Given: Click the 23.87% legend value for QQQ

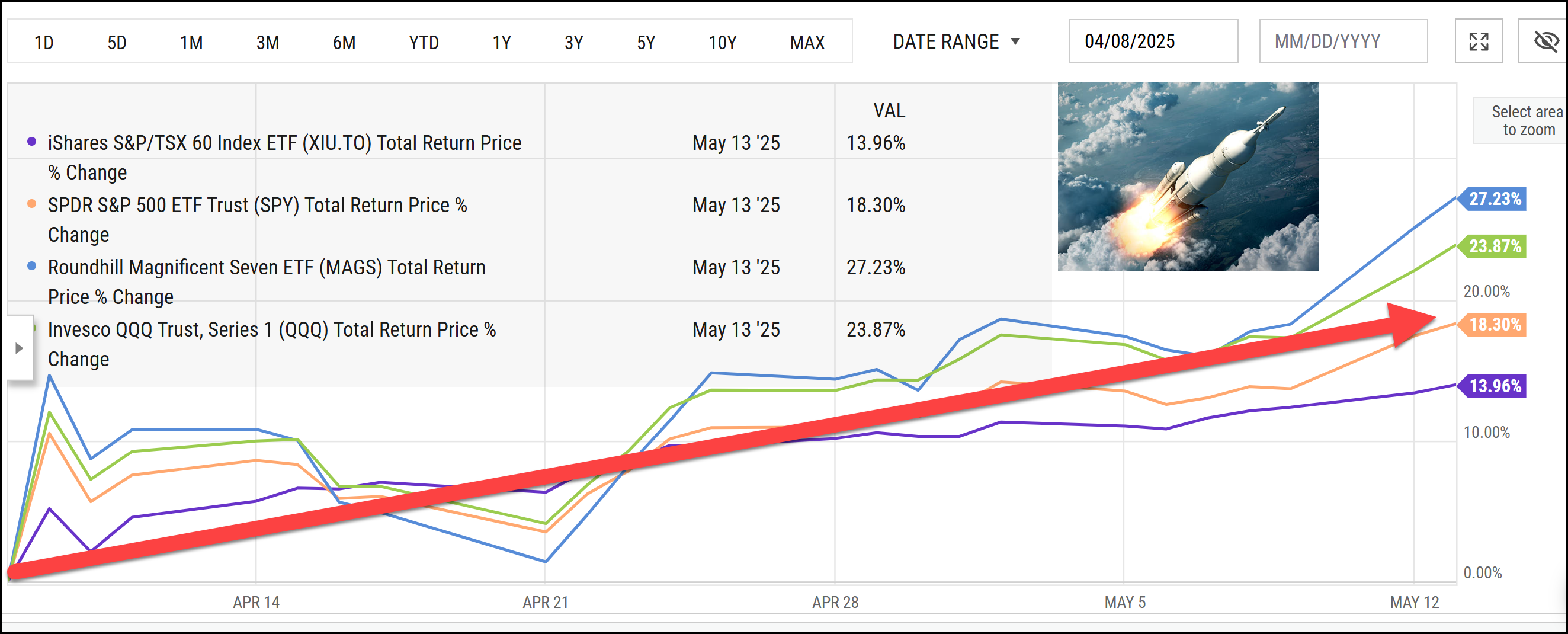Looking at the screenshot, I should (x=876, y=329).
